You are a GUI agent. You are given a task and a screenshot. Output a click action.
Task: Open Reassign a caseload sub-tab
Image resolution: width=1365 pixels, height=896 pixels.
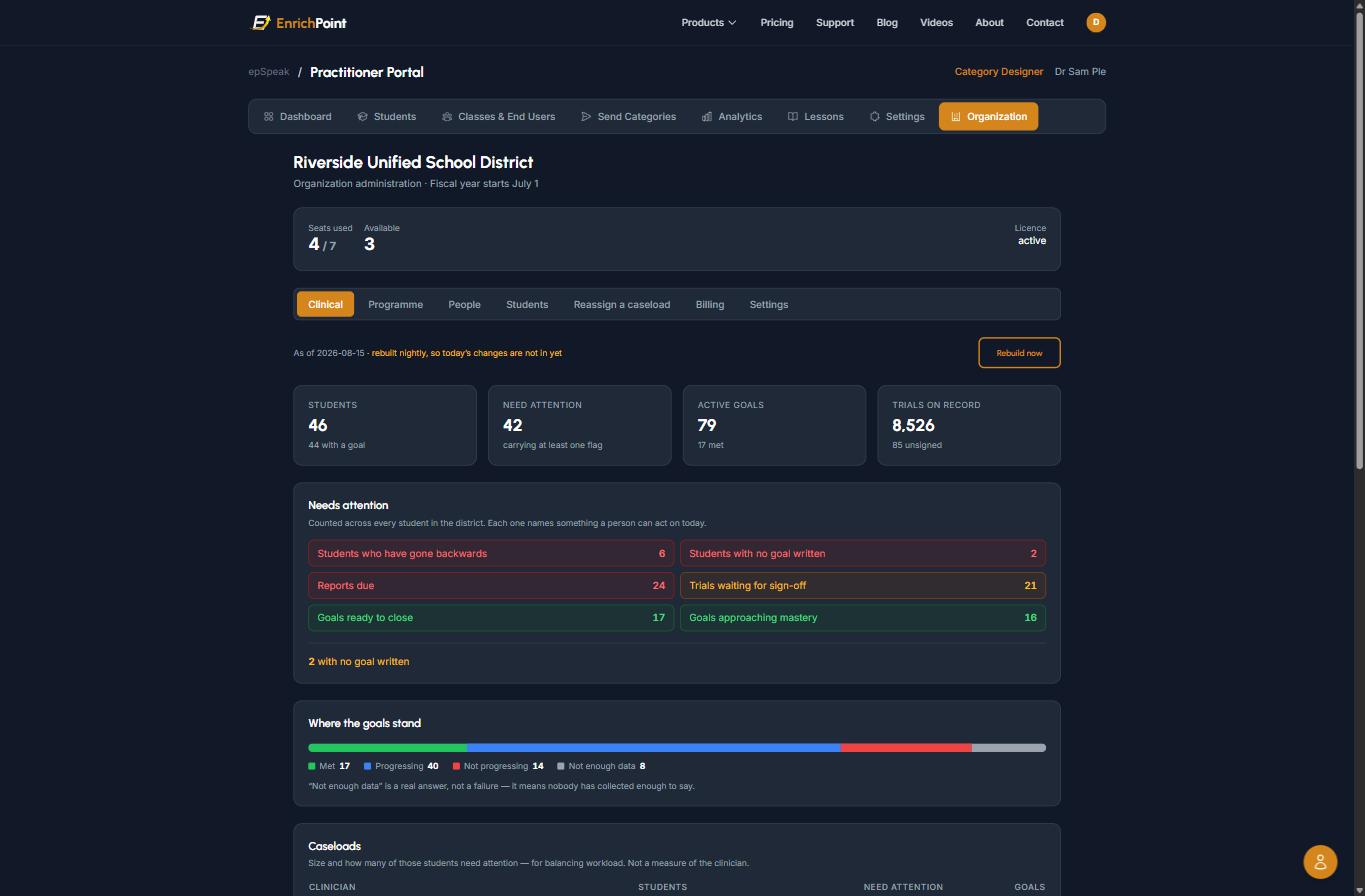pos(622,304)
